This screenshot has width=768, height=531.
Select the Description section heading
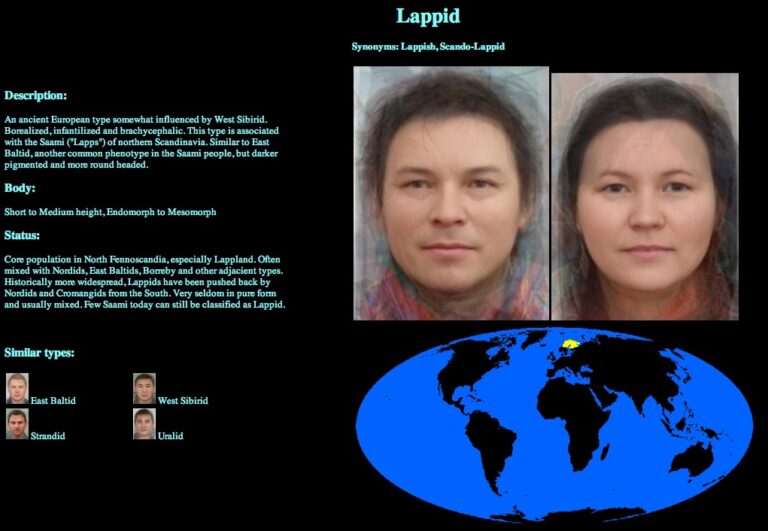[x=36, y=96]
